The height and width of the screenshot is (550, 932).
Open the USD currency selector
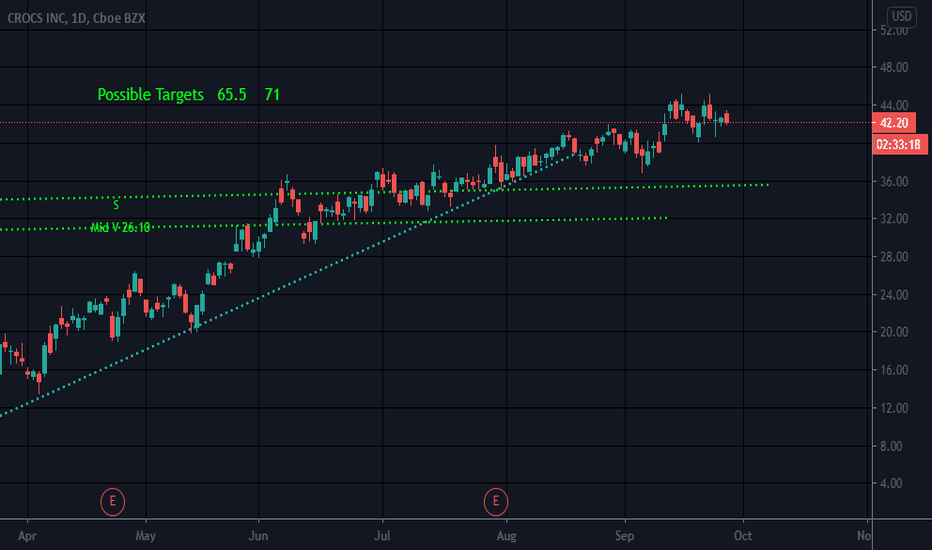[x=902, y=16]
